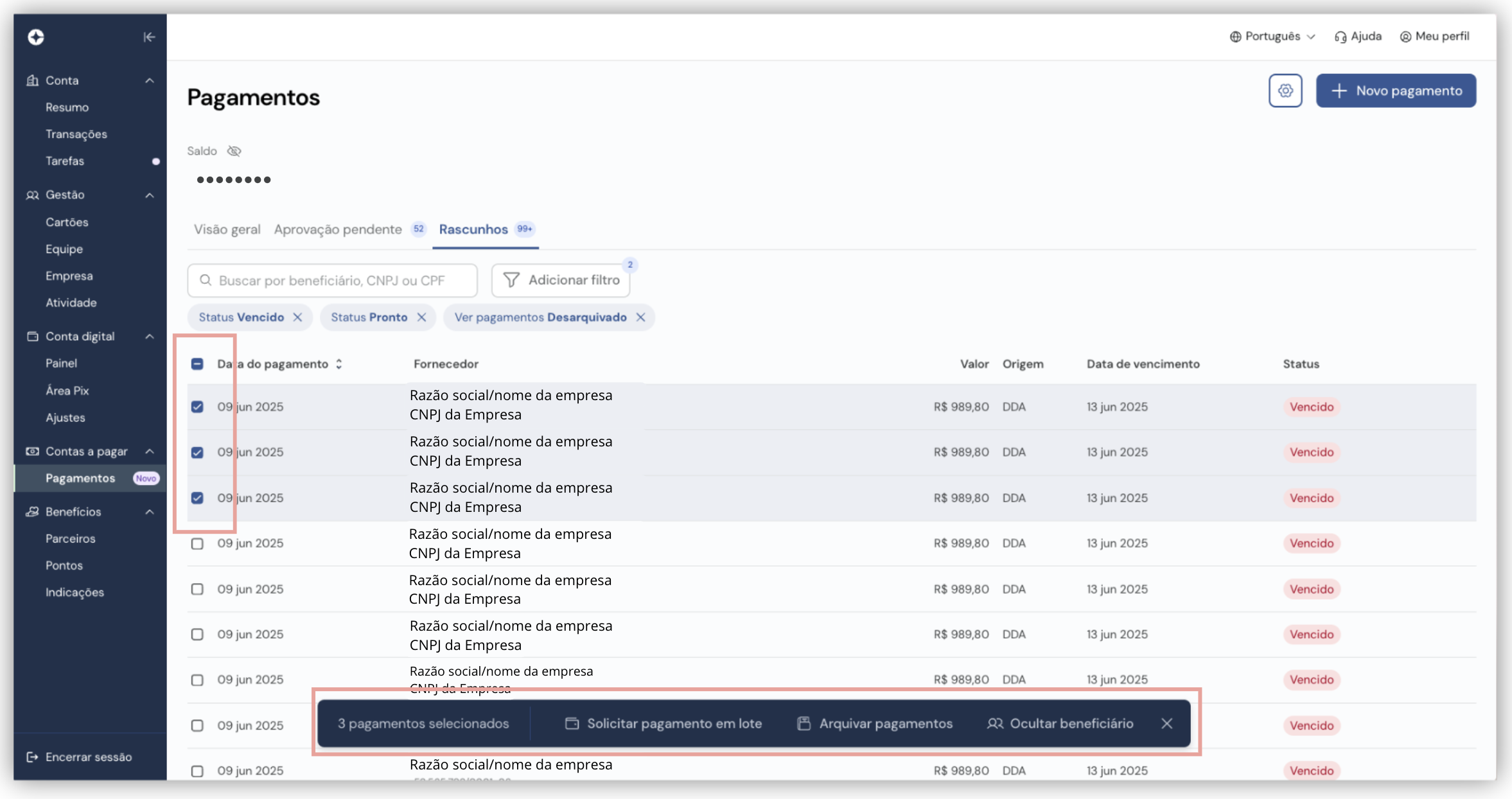1512x799 pixels.
Task: Click Adicionar filtro button
Action: 561,280
